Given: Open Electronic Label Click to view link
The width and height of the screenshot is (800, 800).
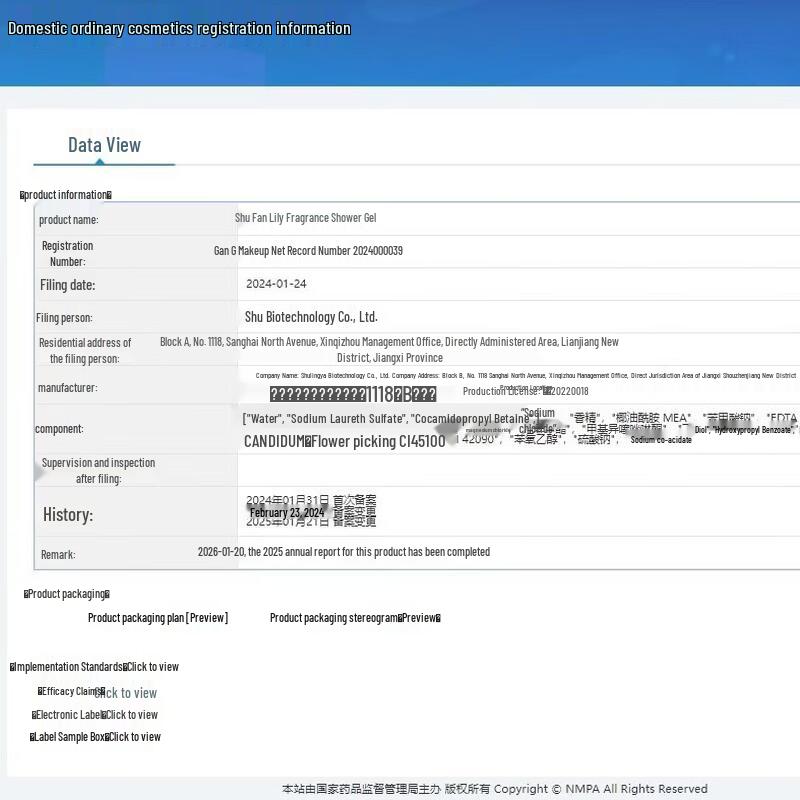Looking at the screenshot, I should (x=132, y=715).
